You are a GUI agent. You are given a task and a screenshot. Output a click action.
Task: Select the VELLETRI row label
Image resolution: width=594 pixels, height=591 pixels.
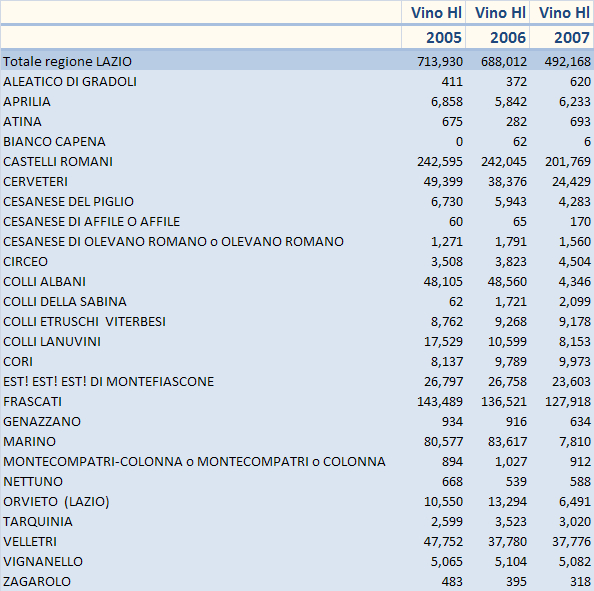point(30,542)
